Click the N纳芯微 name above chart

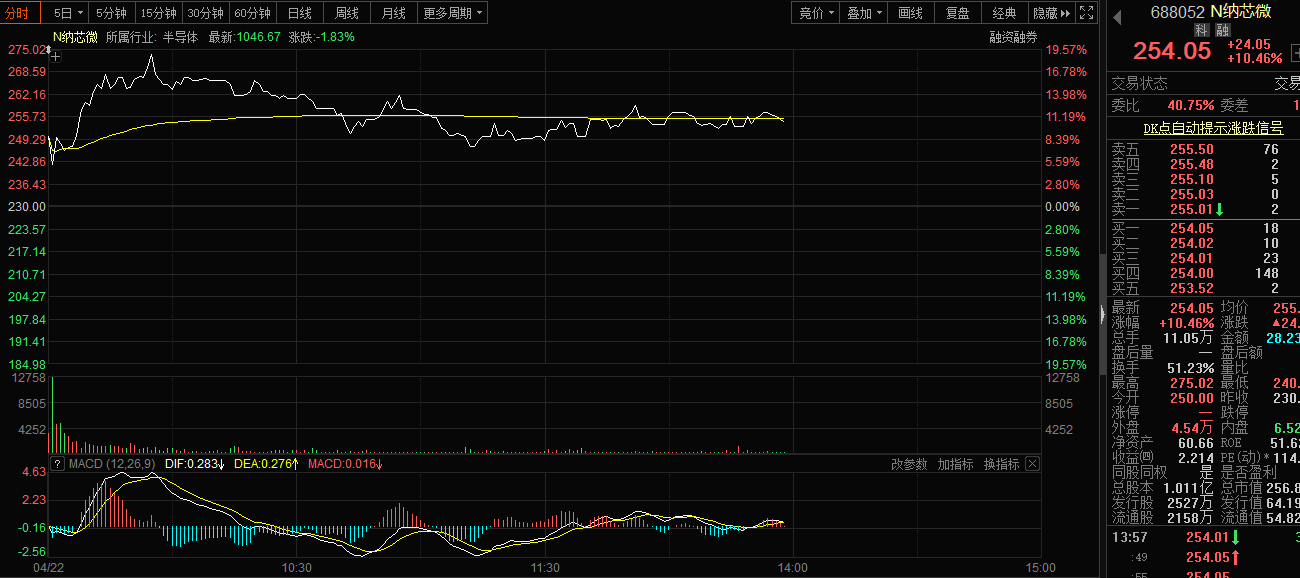[75, 36]
